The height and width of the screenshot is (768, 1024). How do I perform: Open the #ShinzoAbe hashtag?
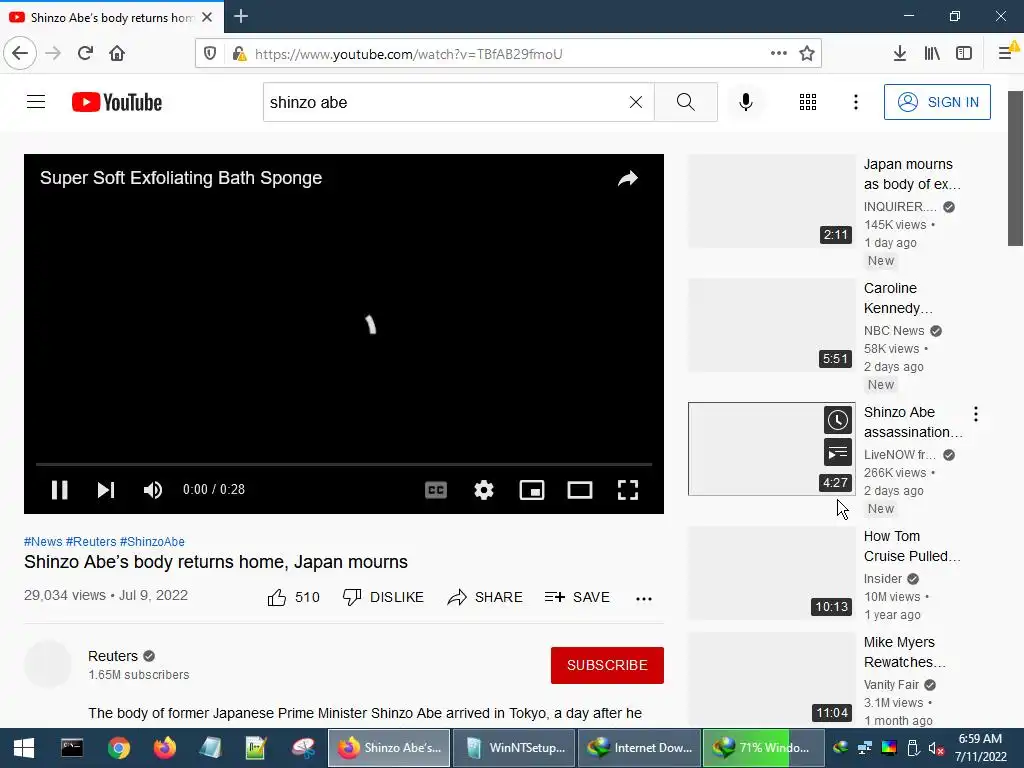click(x=152, y=541)
